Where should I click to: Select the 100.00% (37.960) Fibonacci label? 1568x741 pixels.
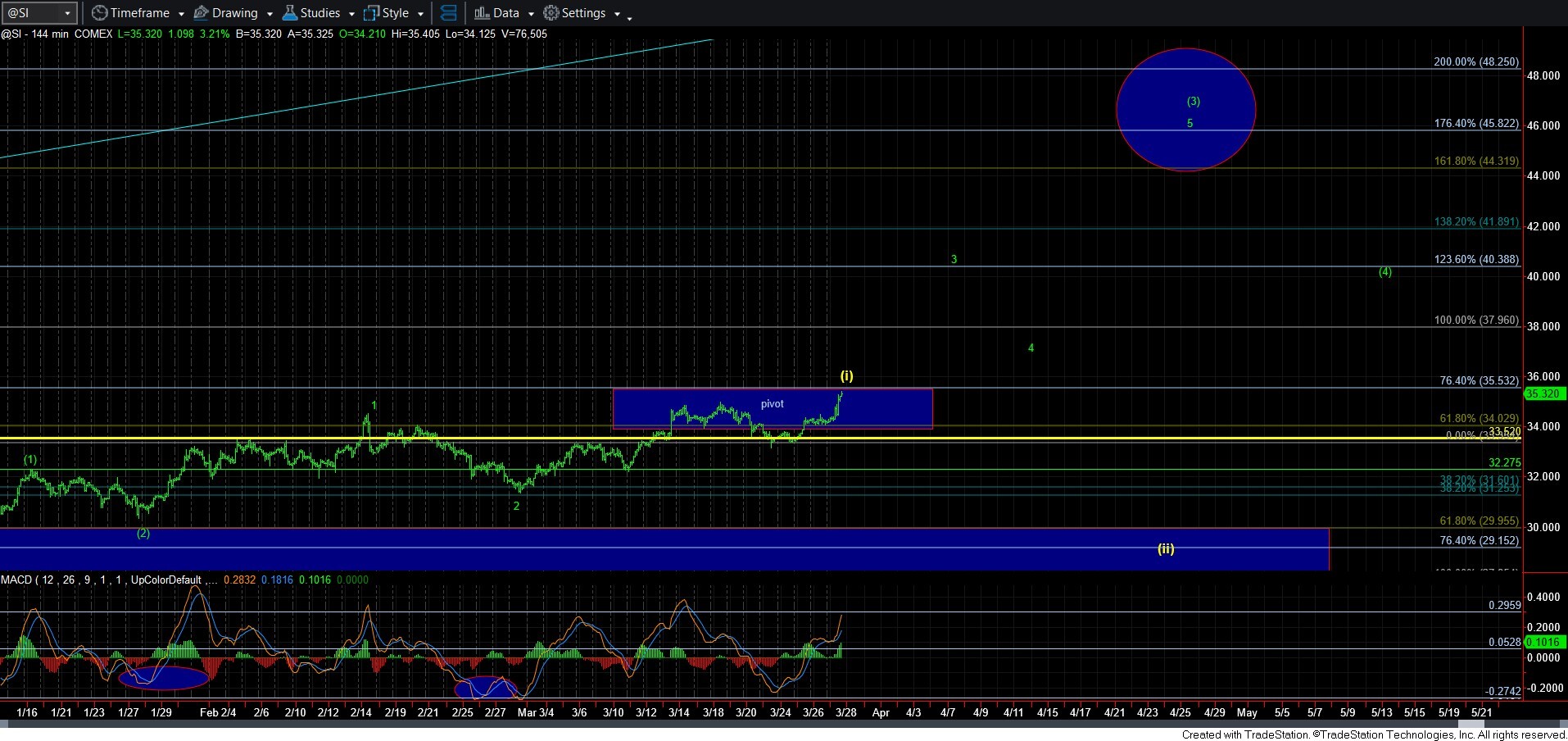[x=1476, y=320]
